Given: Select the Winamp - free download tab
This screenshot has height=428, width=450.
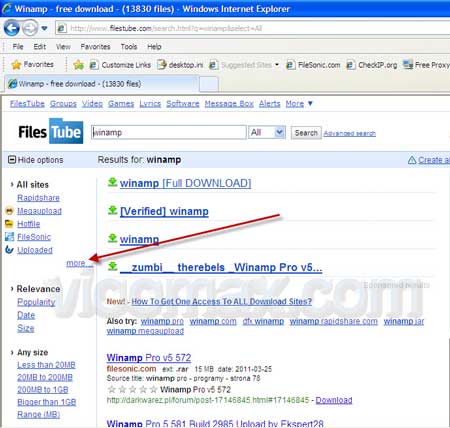Looking at the screenshot, I should pyautogui.click(x=101, y=84).
